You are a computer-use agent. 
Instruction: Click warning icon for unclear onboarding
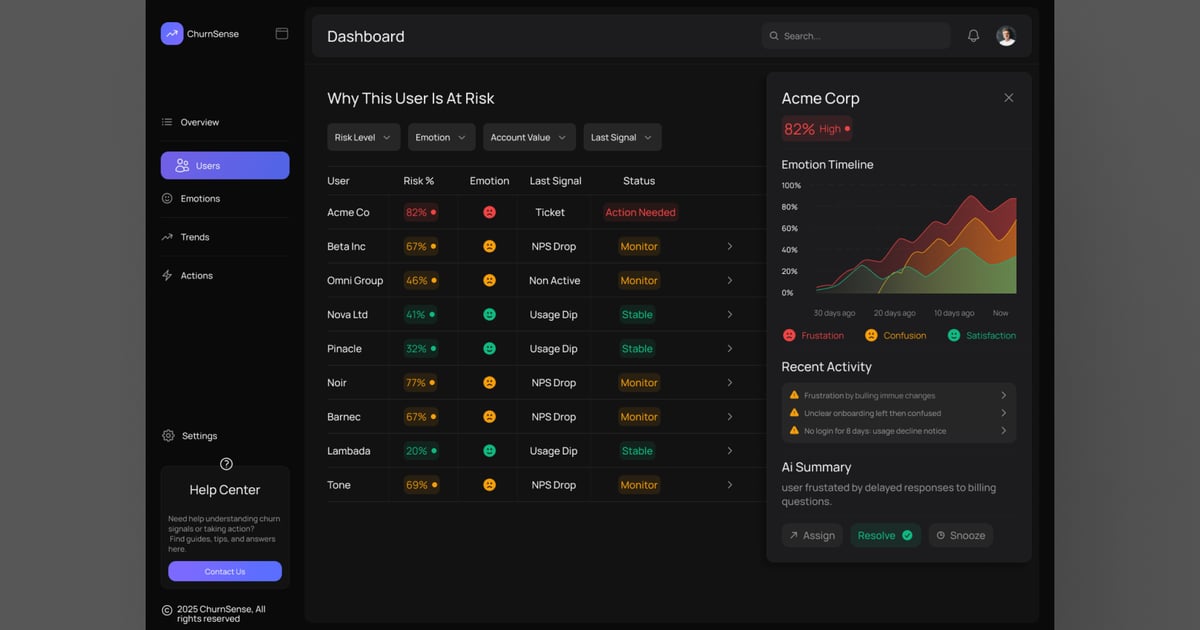coord(795,412)
